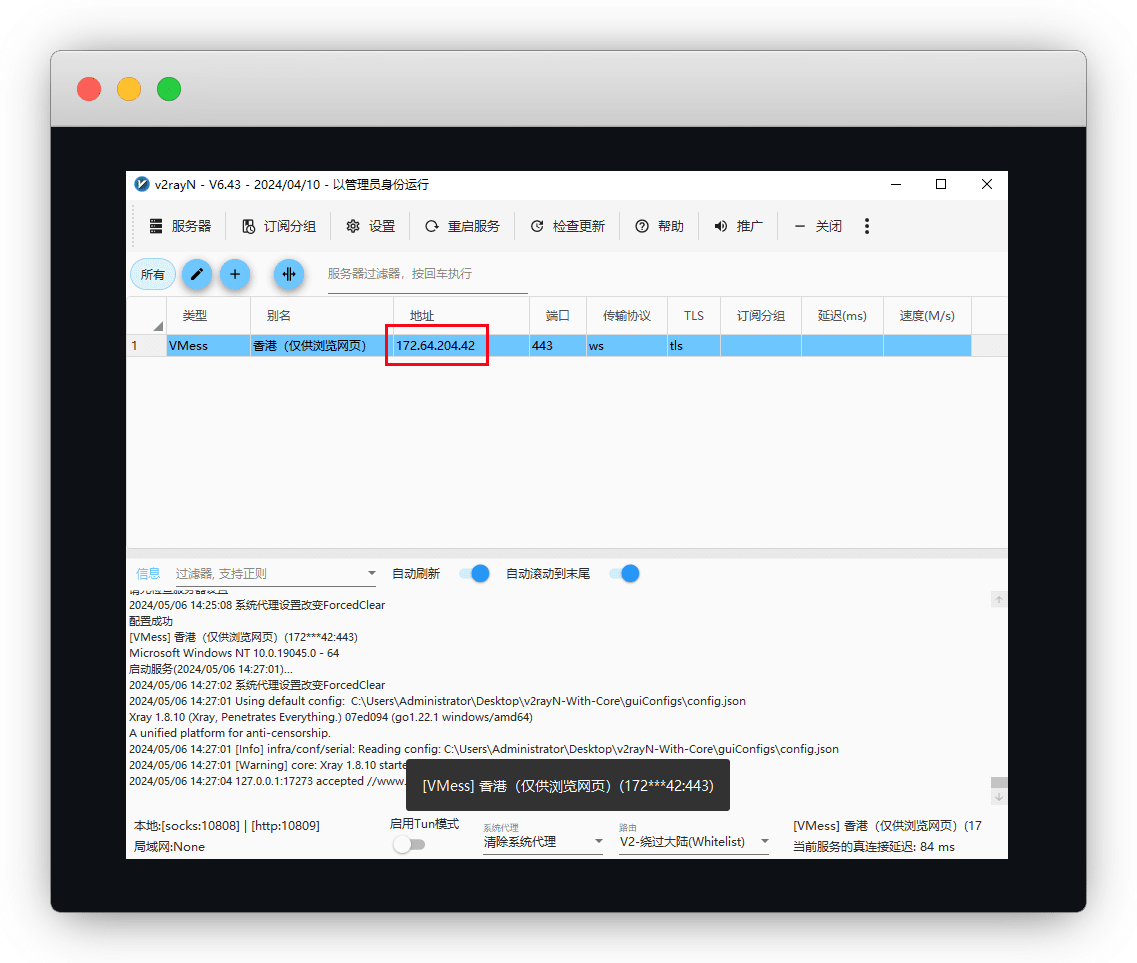Open the 检查更新 menu
The image size is (1137, 963).
(567, 226)
